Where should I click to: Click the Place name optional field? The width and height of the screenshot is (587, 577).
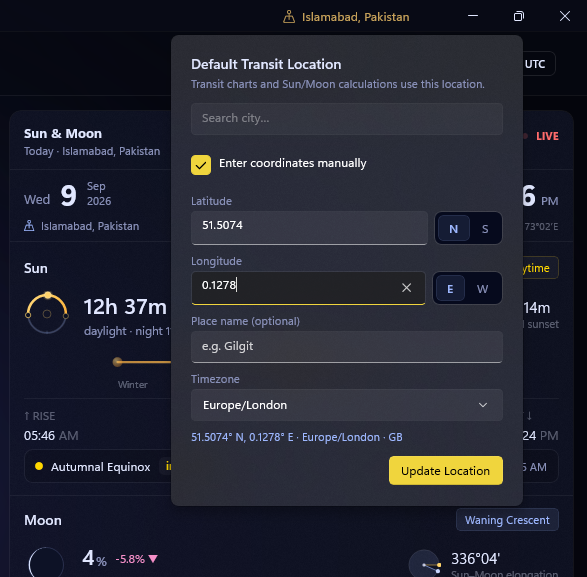(x=347, y=347)
